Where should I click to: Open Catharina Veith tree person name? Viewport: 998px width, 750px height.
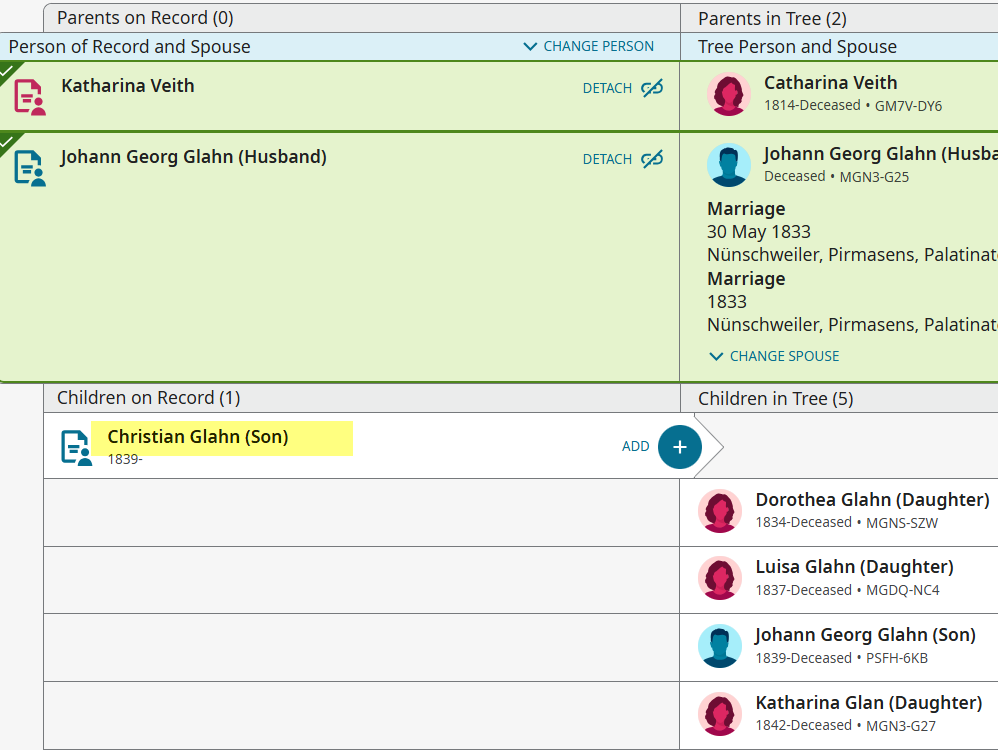point(831,83)
